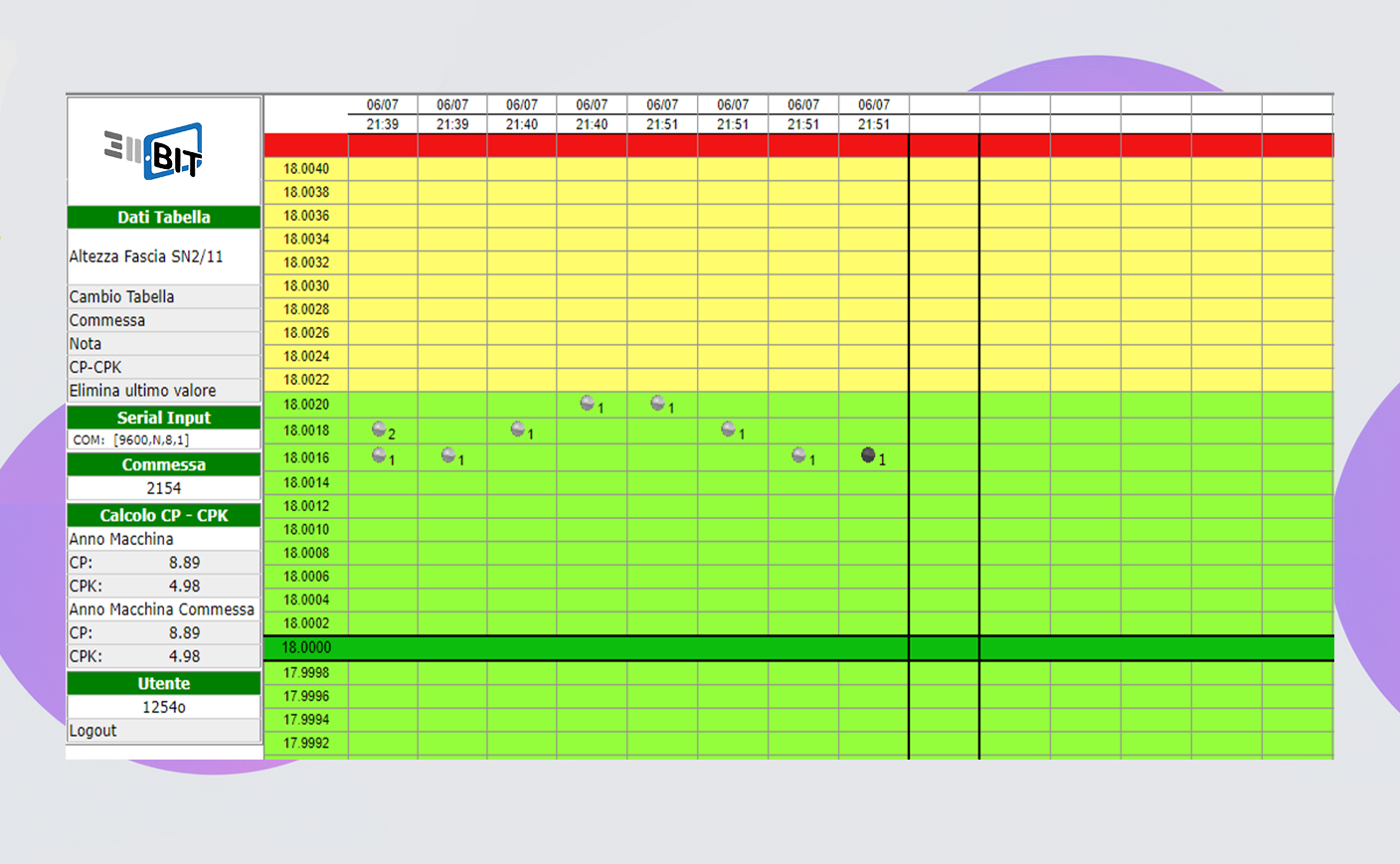The image size is (1400, 864).
Task: Click the Dati Tabella green header
Action: click(164, 217)
